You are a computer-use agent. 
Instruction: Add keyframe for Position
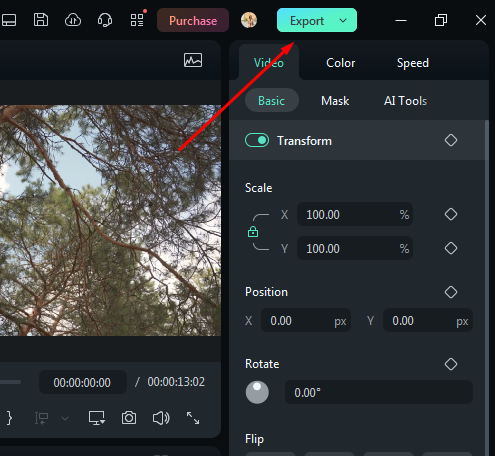451,292
